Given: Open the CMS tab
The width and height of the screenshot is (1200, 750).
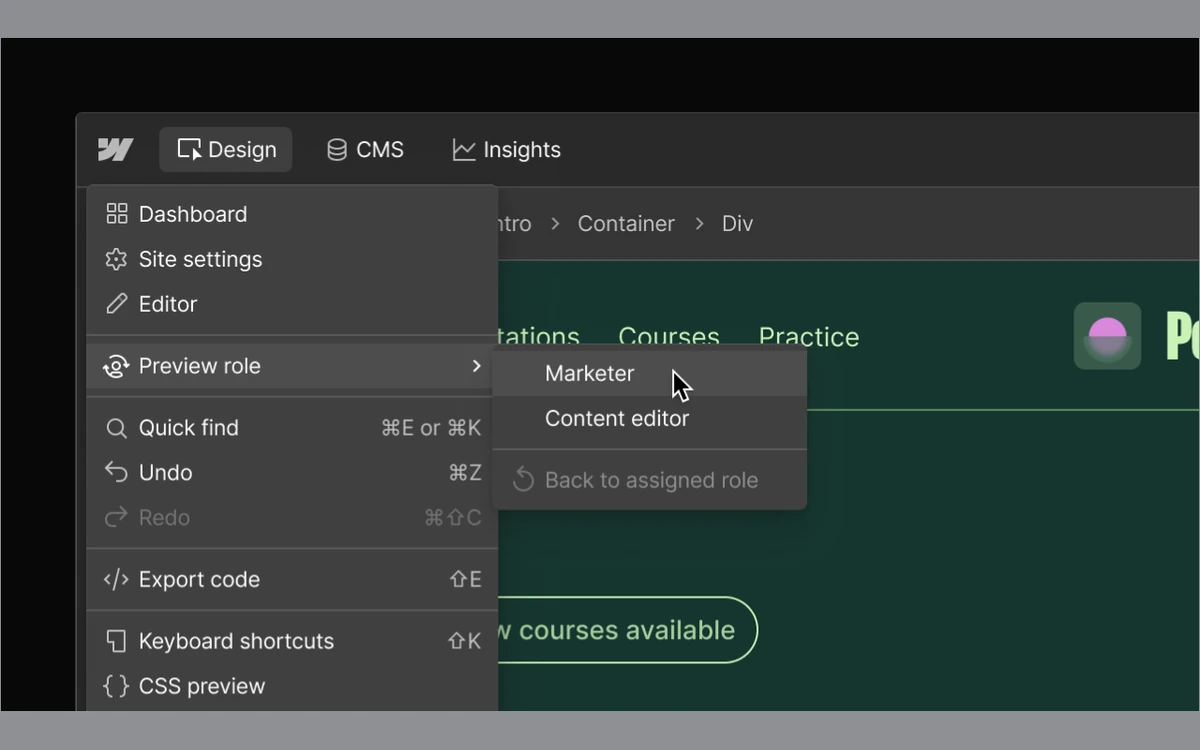Looking at the screenshot, I should (x=365, y=150).
